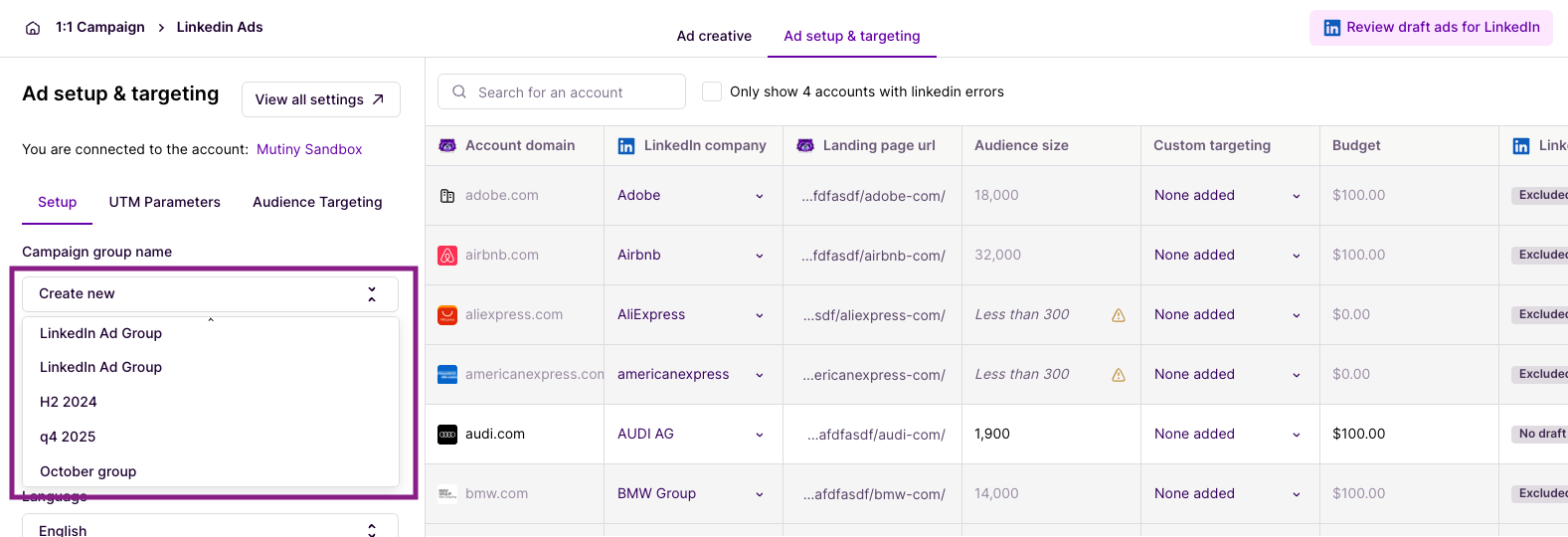Choose q4 2025 campaign group option
Viewport: 1568px width, 537px height.
(211, 437)
